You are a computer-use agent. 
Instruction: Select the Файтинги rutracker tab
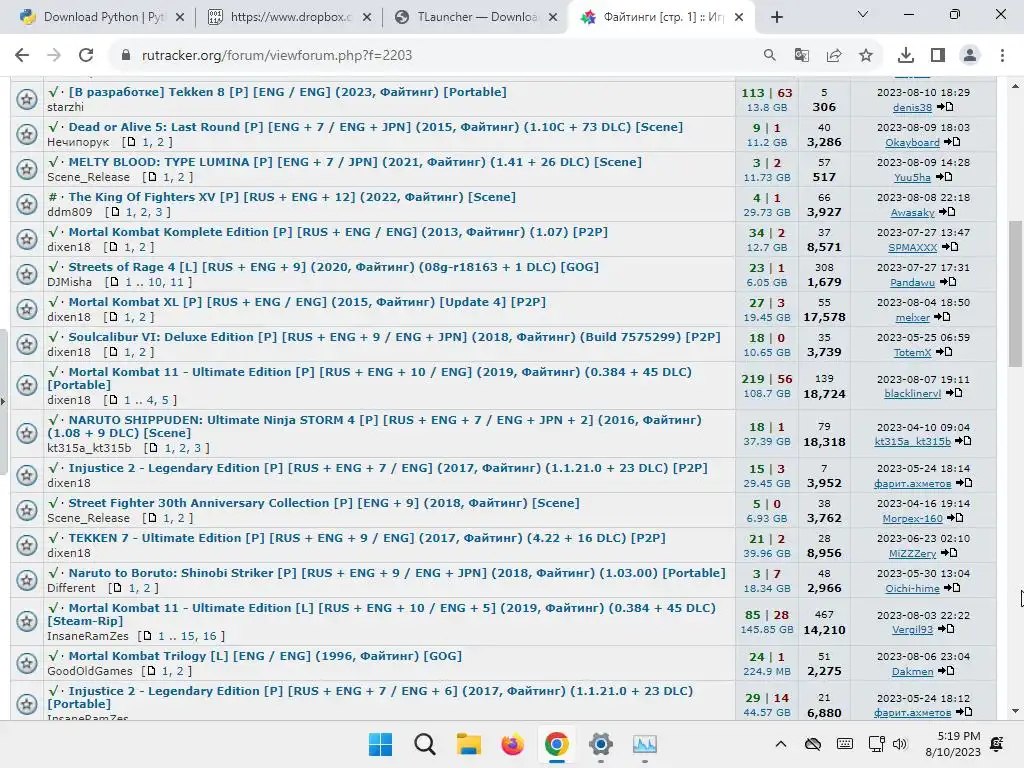pyautogui.click(x=663, y=17)
